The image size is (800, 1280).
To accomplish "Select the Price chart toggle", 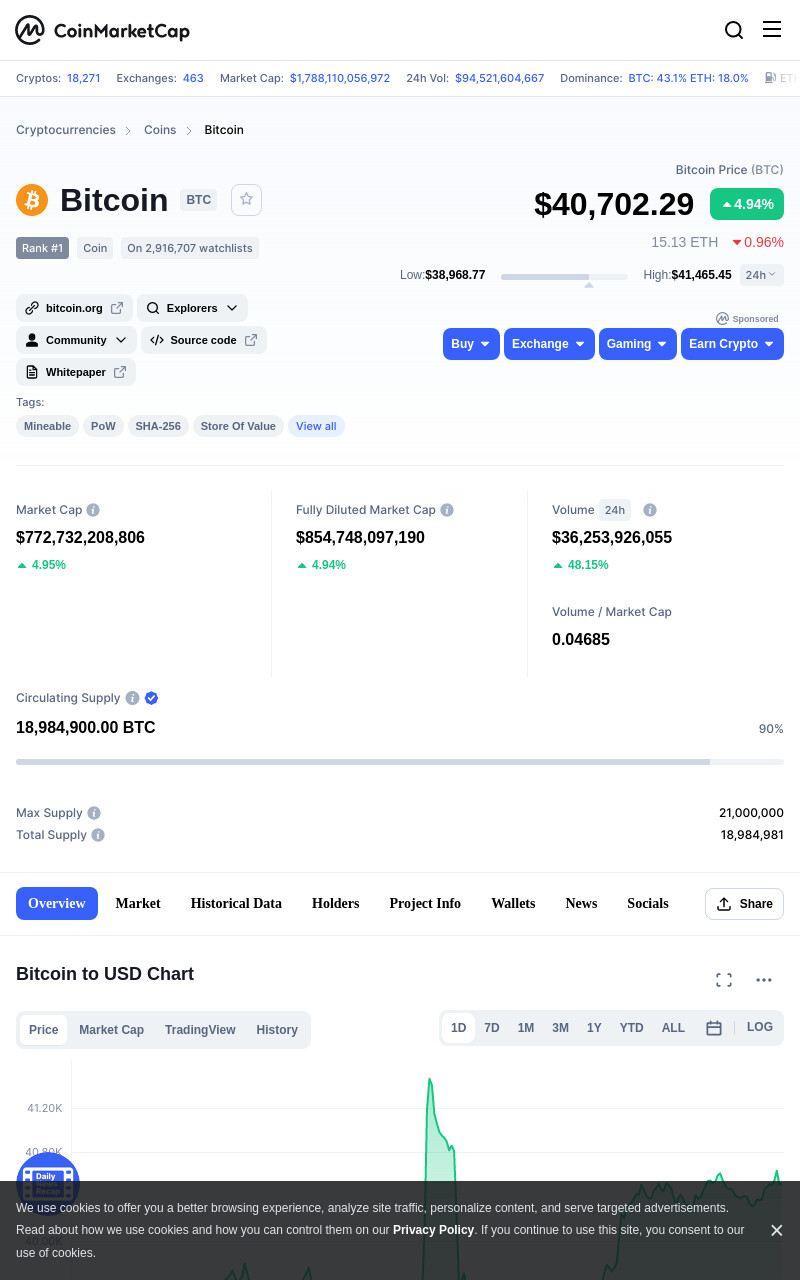I will 44,1030.
